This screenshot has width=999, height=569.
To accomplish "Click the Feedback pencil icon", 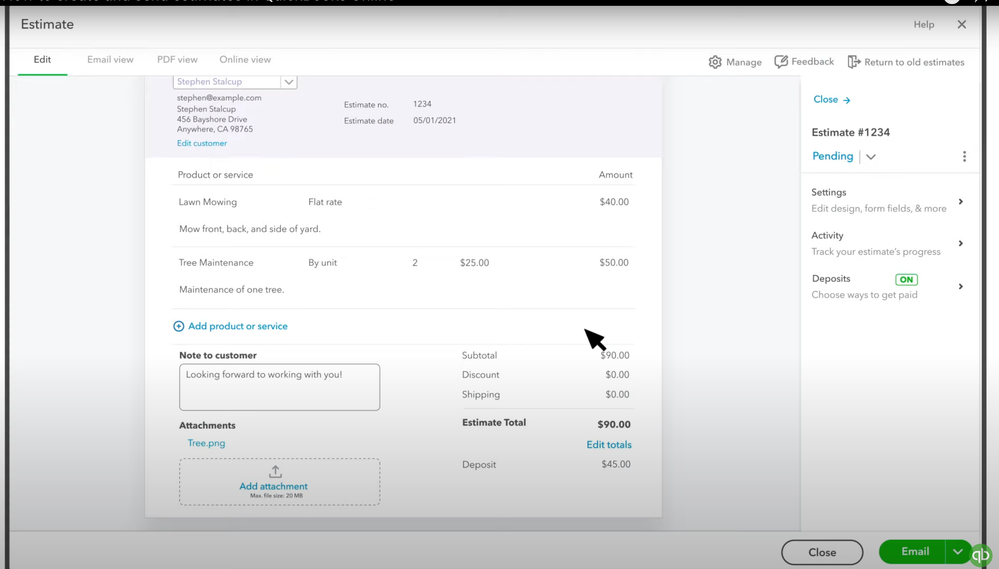I will click(x=781, y=62).
